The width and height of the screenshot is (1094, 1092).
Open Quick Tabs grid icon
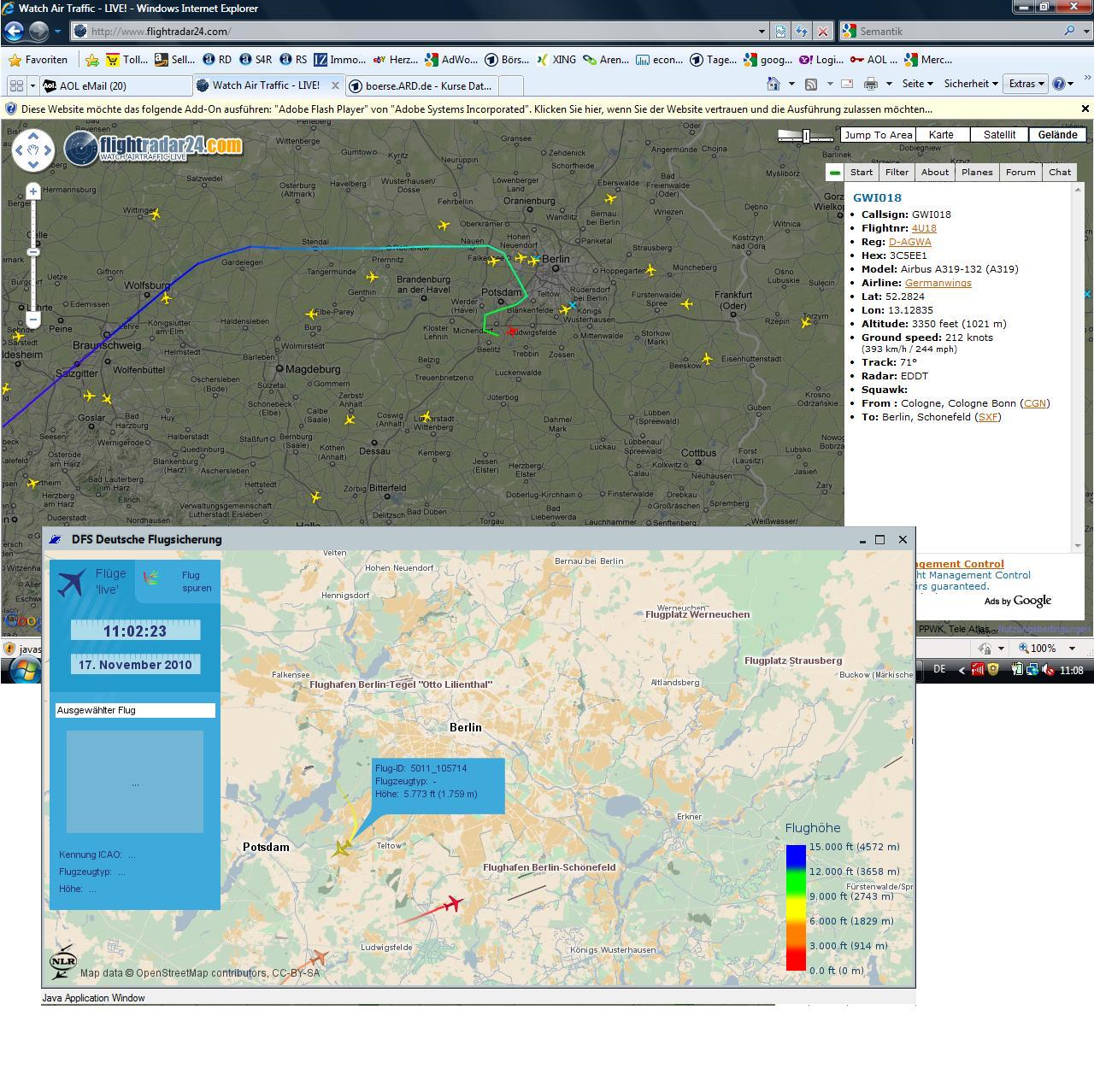(x=15, y=85)
